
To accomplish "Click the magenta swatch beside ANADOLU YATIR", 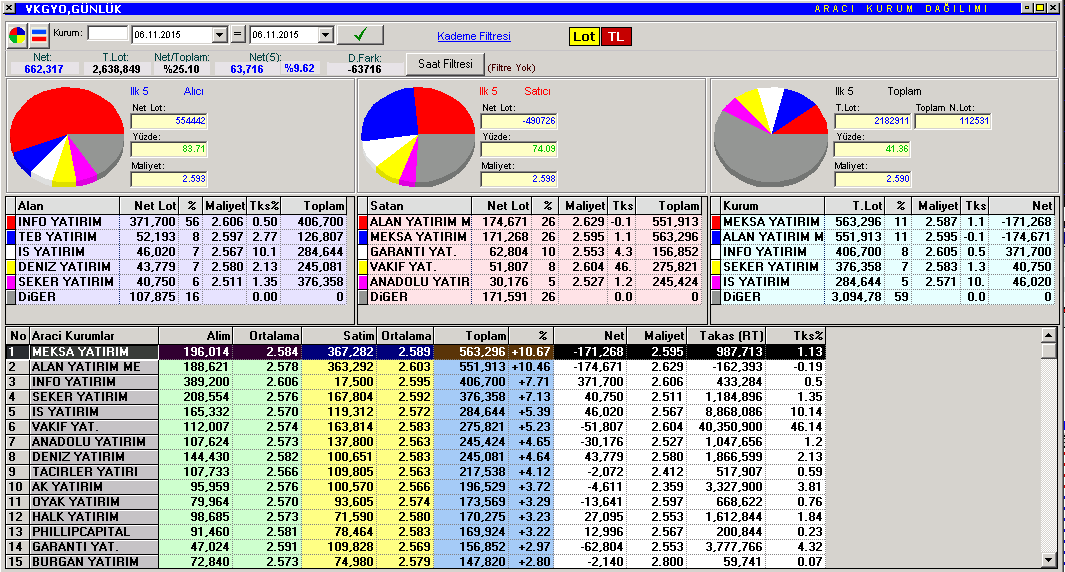I will pyautogui.click(x=363, y=282).
